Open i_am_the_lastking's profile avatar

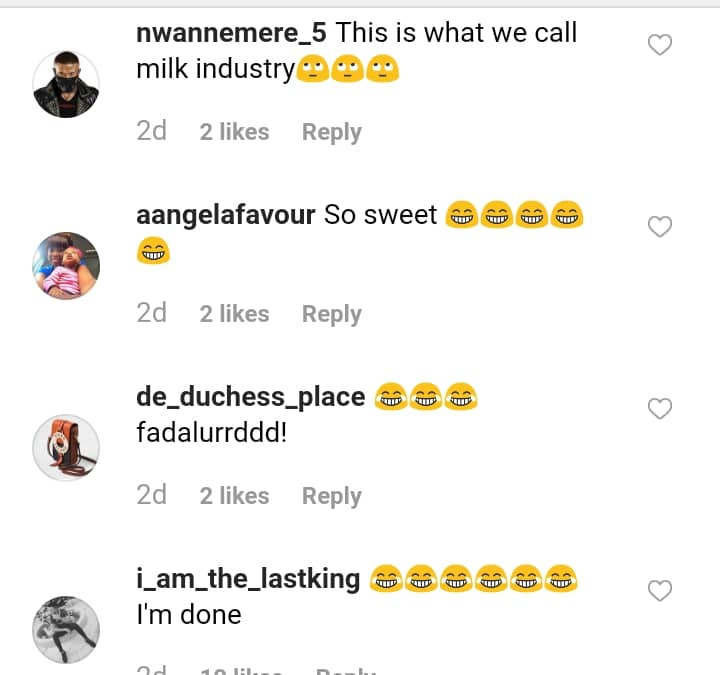click(67, 629)
